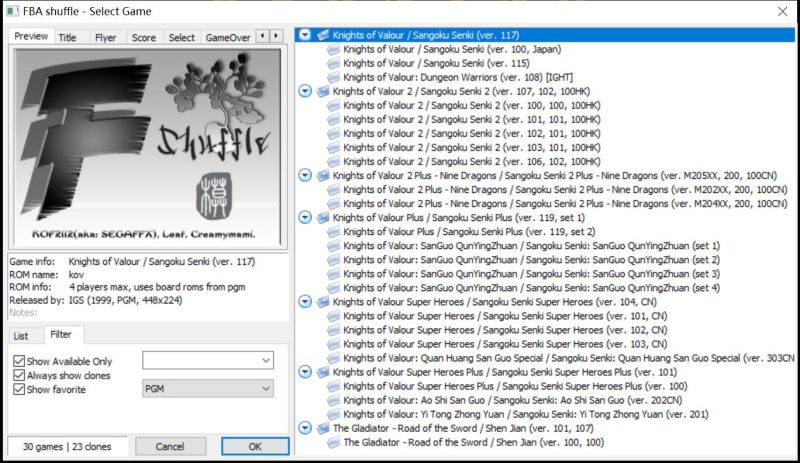Switch to the Title tab
The width and height of the screenshot is (800, 463).
click(x=67, y=37)
